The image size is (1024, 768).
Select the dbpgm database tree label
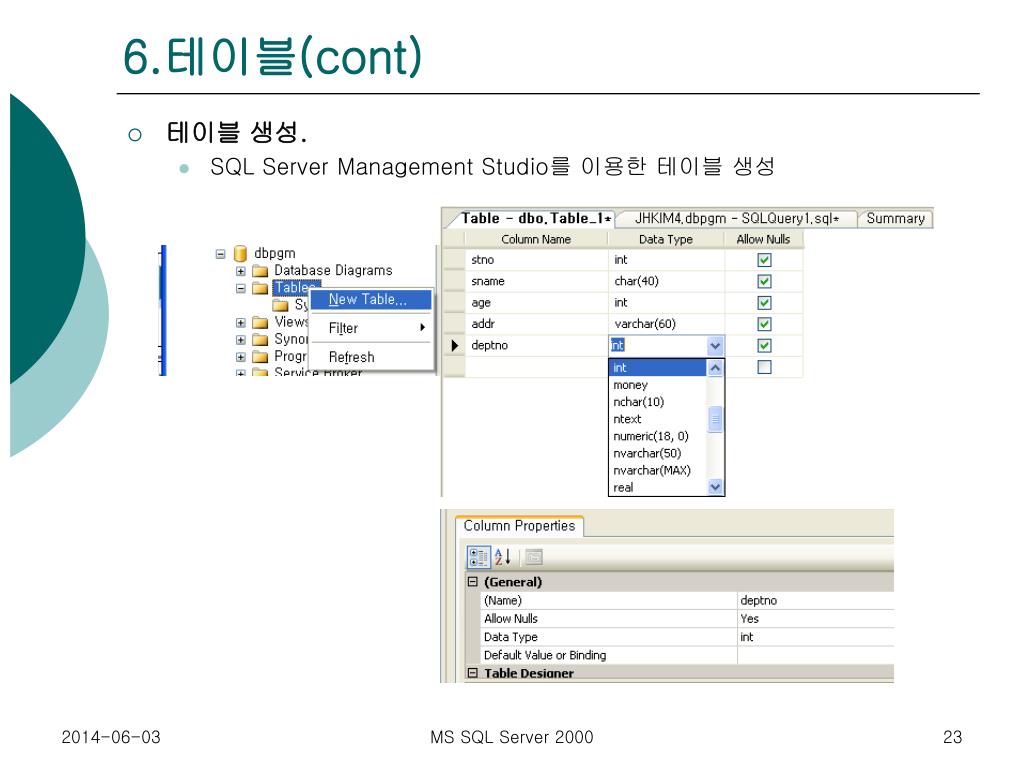pyautogui.click(x=274, y=253)
